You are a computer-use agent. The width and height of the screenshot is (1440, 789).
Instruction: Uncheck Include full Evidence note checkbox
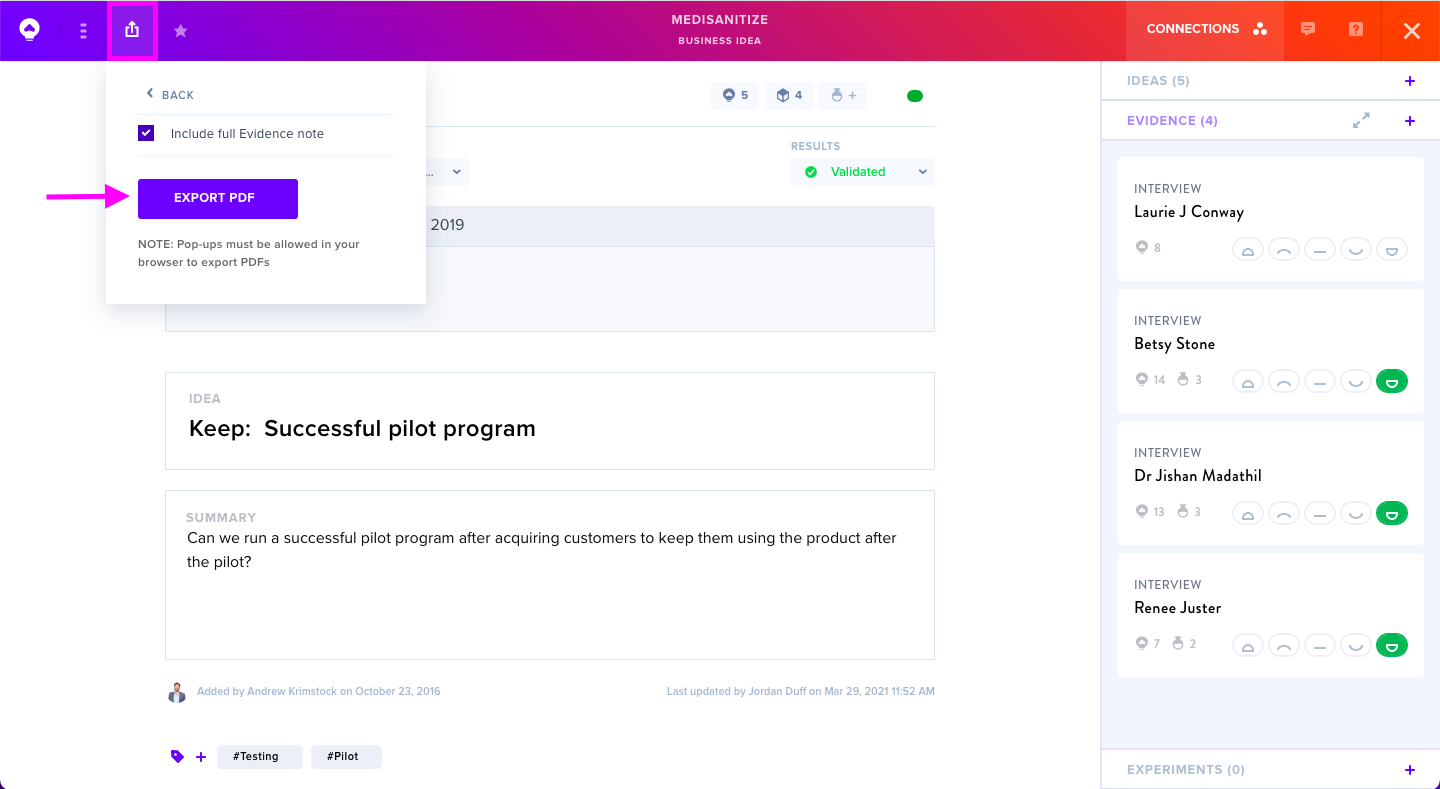click(x=146, y=133)
